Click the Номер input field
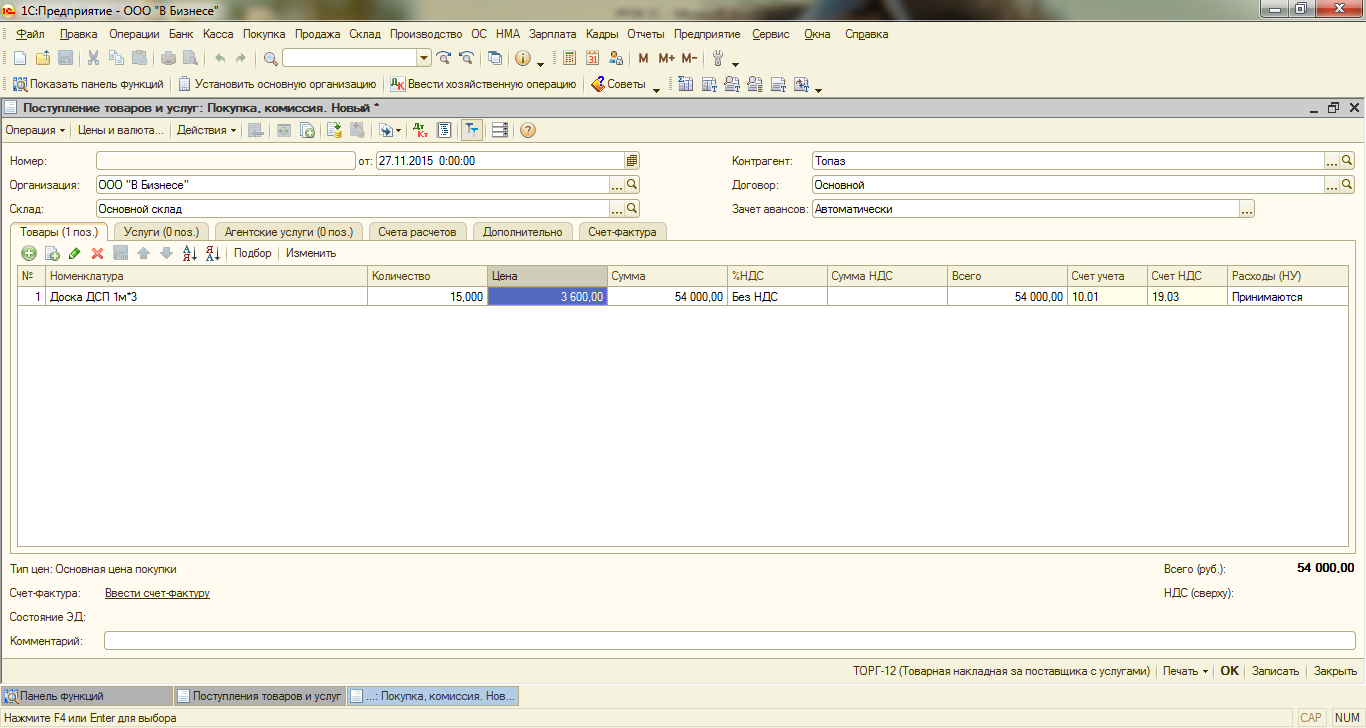 click(x=226, y=160)
